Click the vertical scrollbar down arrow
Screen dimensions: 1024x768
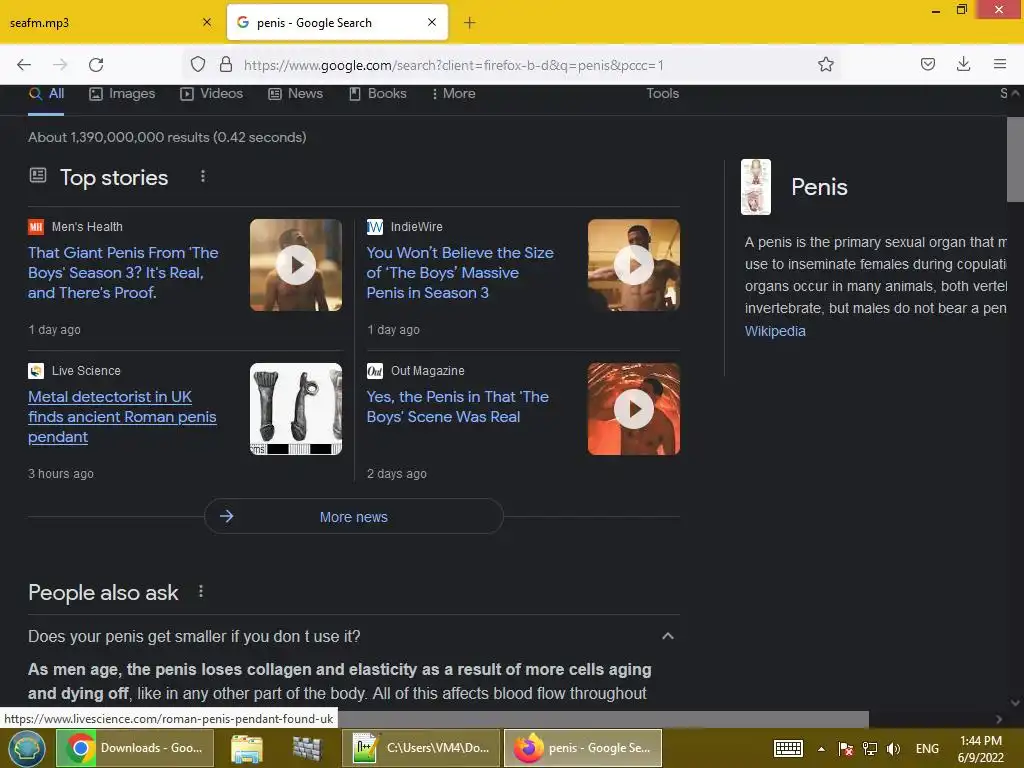[x=1015, y=703]
